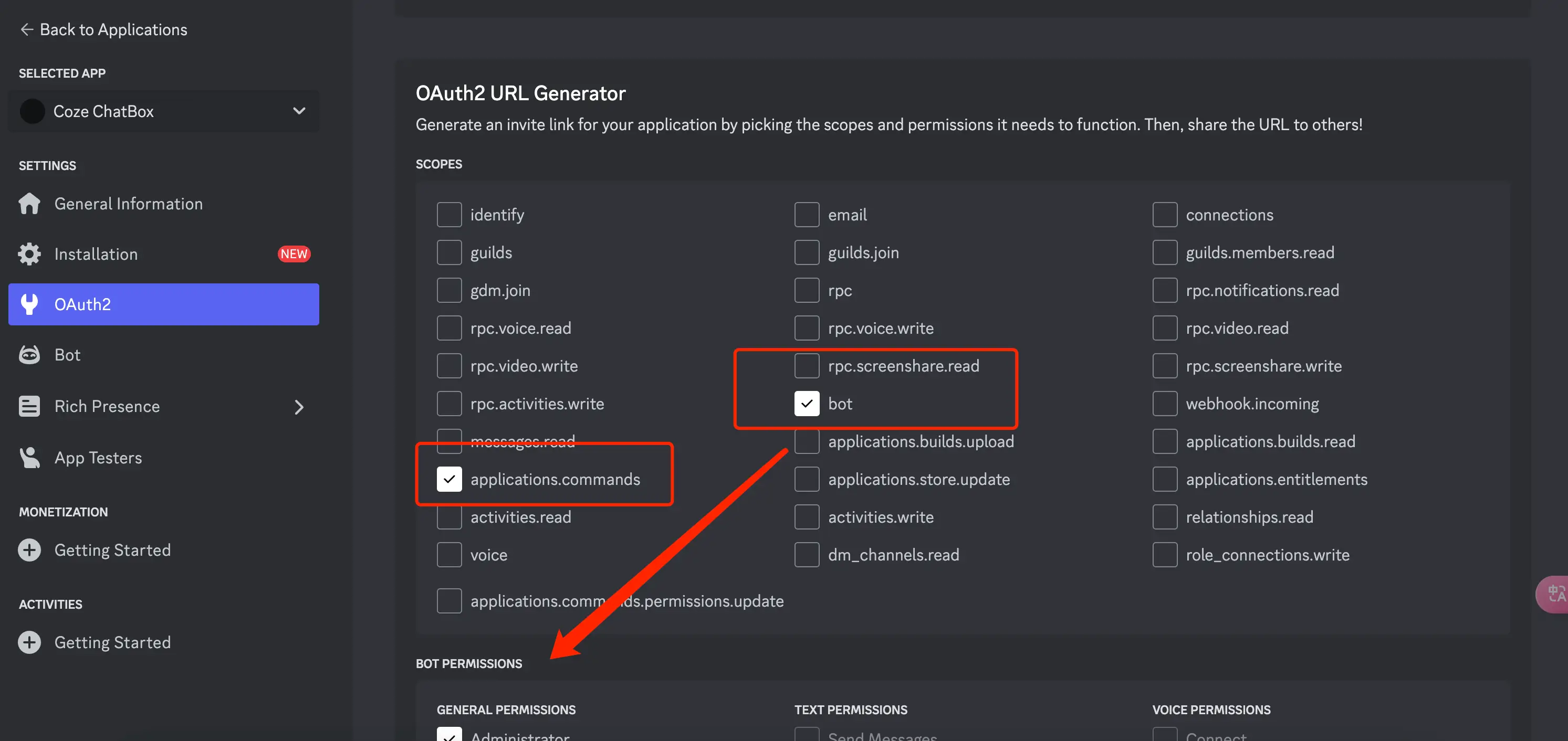Click the App Testers person icon
The height and width of the screenshot is (741, 1568).
pos(29,458)
